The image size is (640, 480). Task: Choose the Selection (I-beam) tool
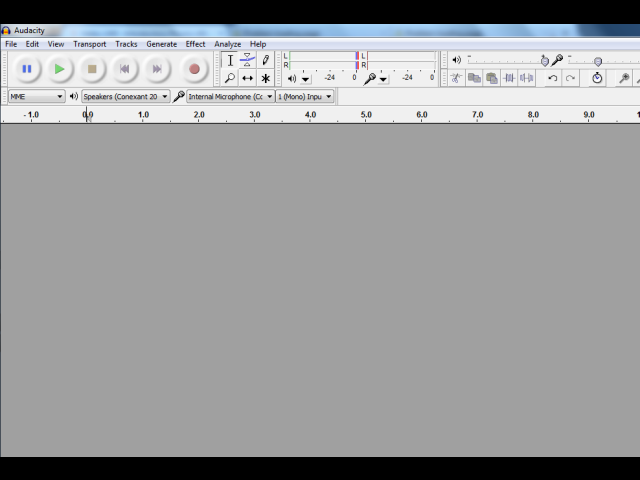[x=230, y=60]
